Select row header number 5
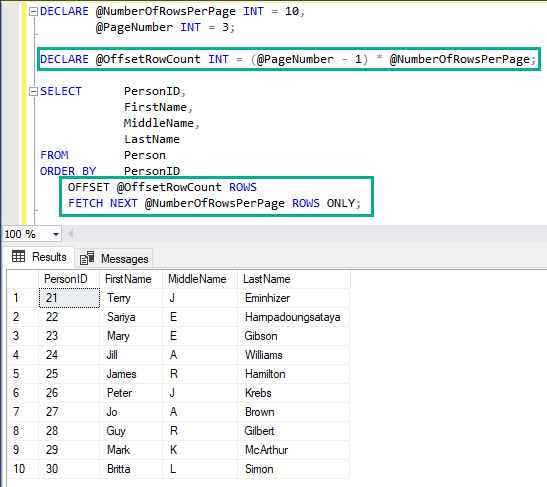The height and width of the screenshot is (487, 547). (x=23, y=374)
